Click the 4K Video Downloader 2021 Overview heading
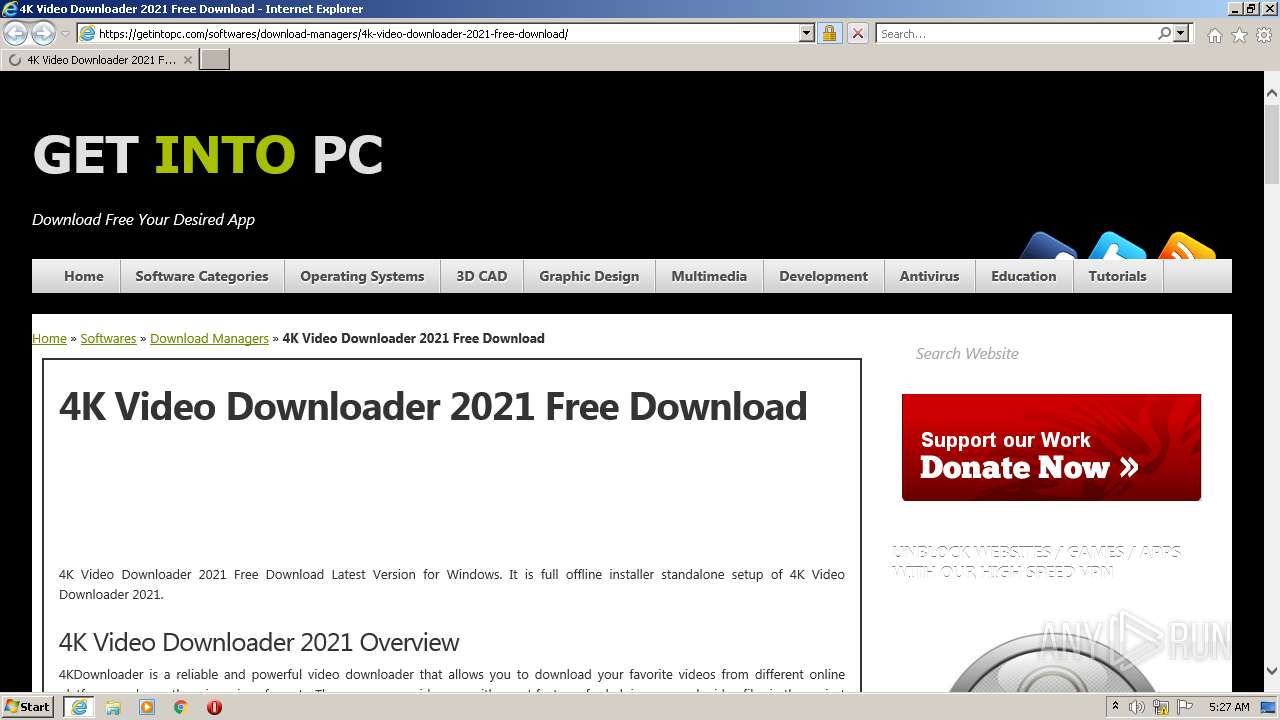Image resolution: width=1280 pixels, height=720 pixels. (259, 642)
